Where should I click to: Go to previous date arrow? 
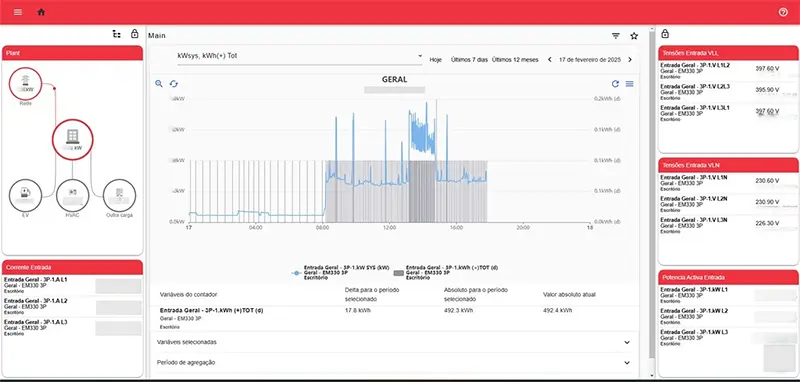(549, 60)
